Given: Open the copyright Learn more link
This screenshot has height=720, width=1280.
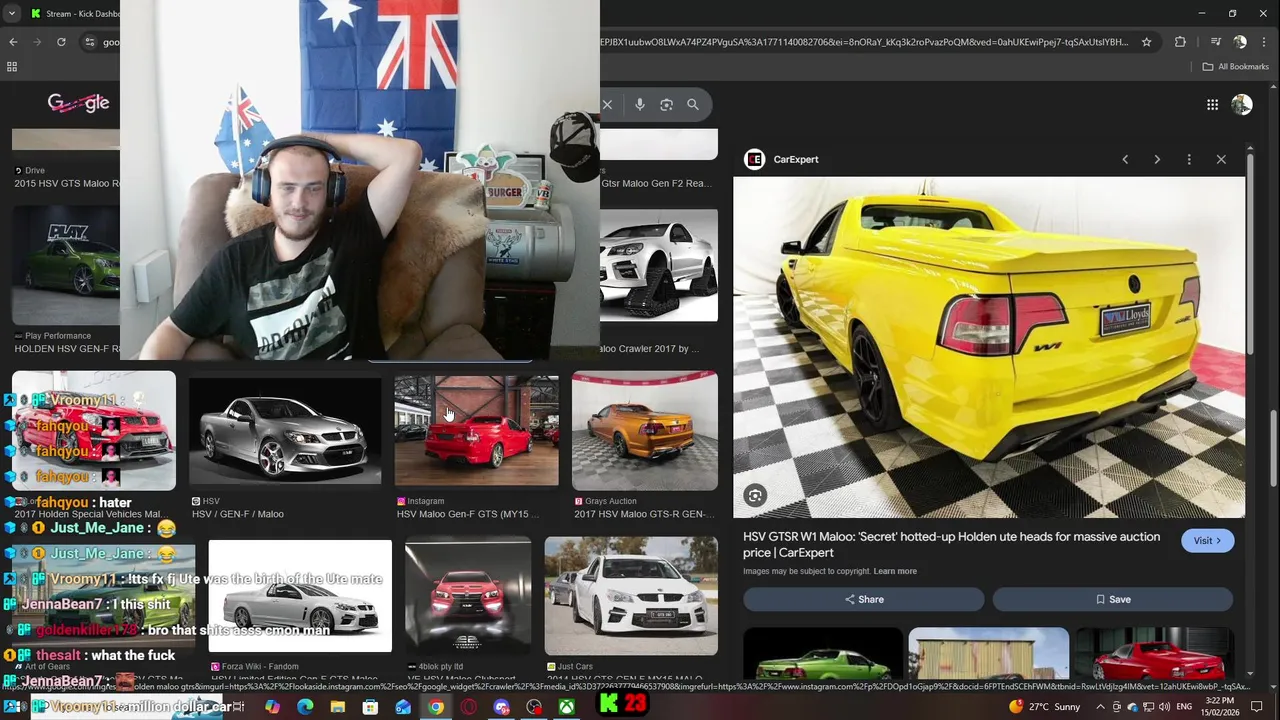Looking at the screenshot, I should click(x=895, y=571).
